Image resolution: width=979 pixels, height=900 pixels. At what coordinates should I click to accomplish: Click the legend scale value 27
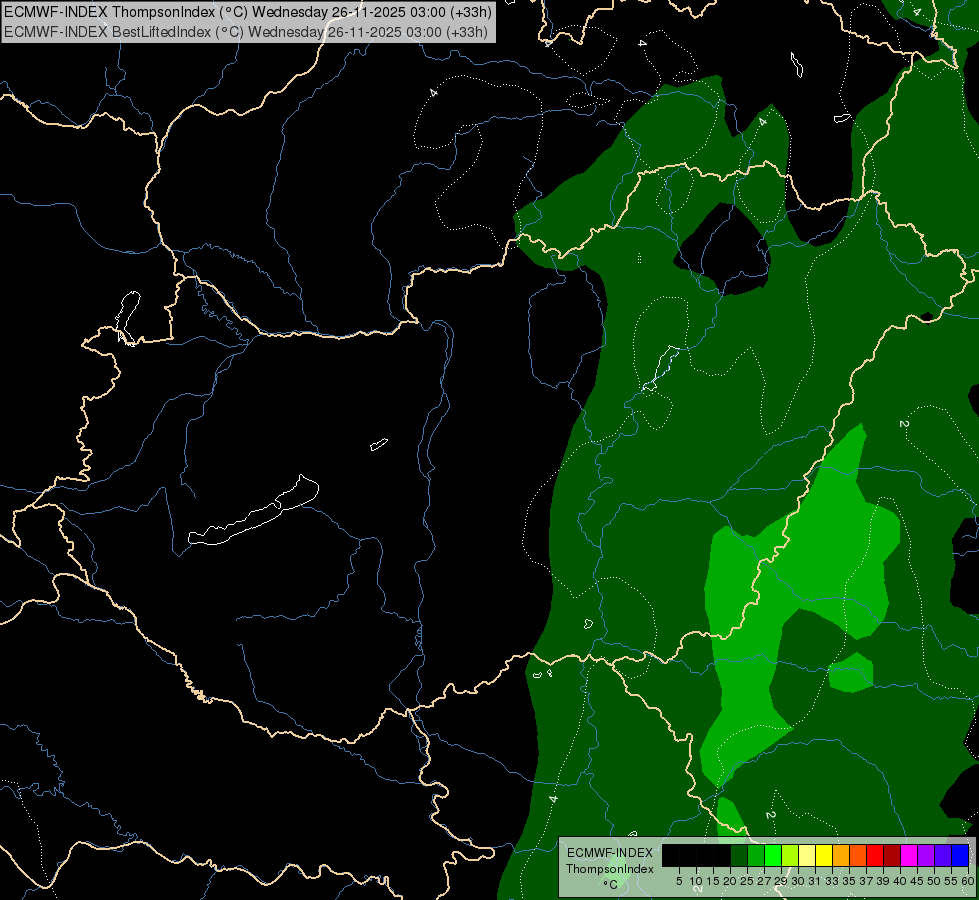(764, 881)
